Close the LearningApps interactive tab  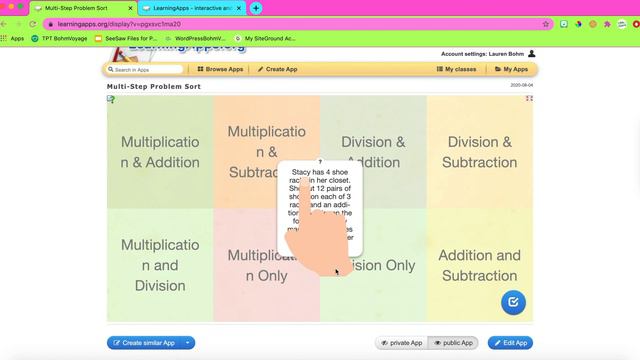pyautogui.click(x=239, y=8)
